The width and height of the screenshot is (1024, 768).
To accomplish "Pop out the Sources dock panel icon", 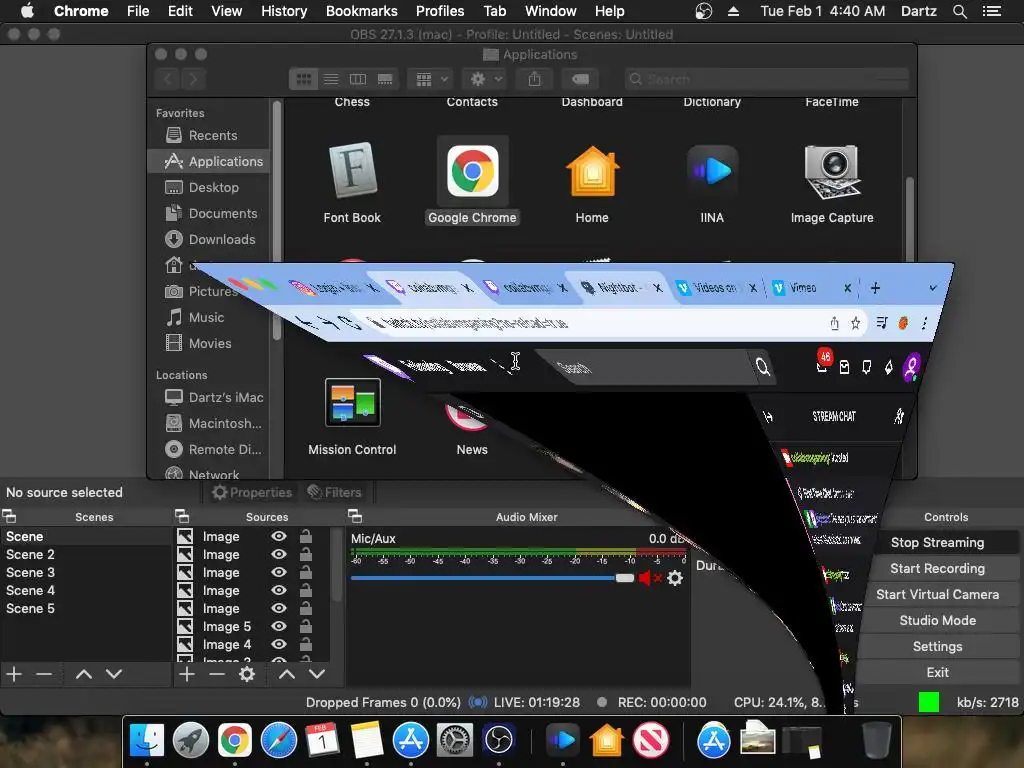I will (182, 517).
